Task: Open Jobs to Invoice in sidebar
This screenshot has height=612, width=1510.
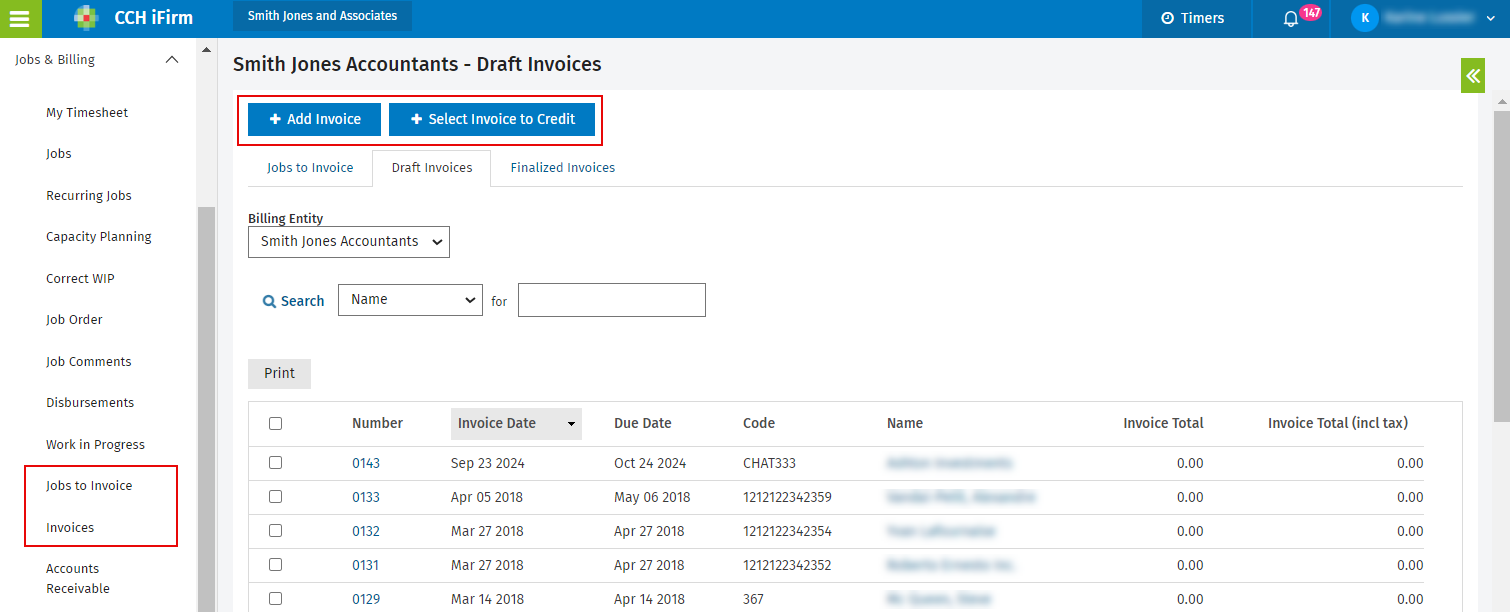Action: pyautogui.click(x=89, y=486)
